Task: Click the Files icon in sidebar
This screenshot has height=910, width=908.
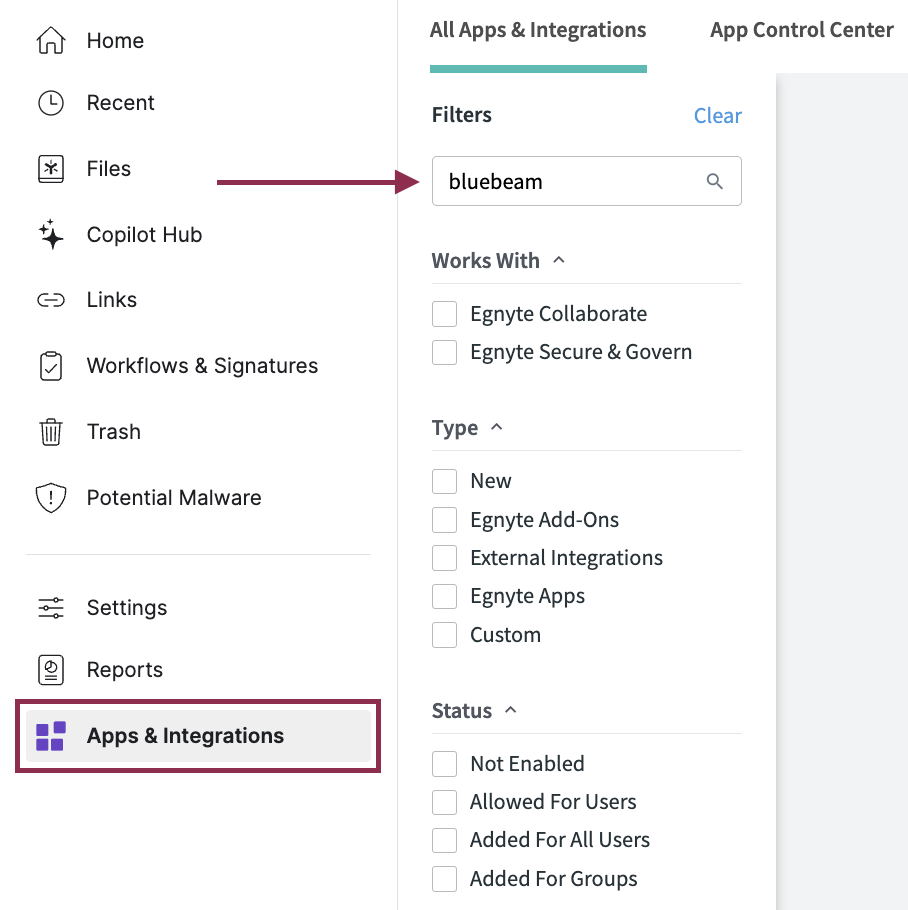Action: coord(51,169)
